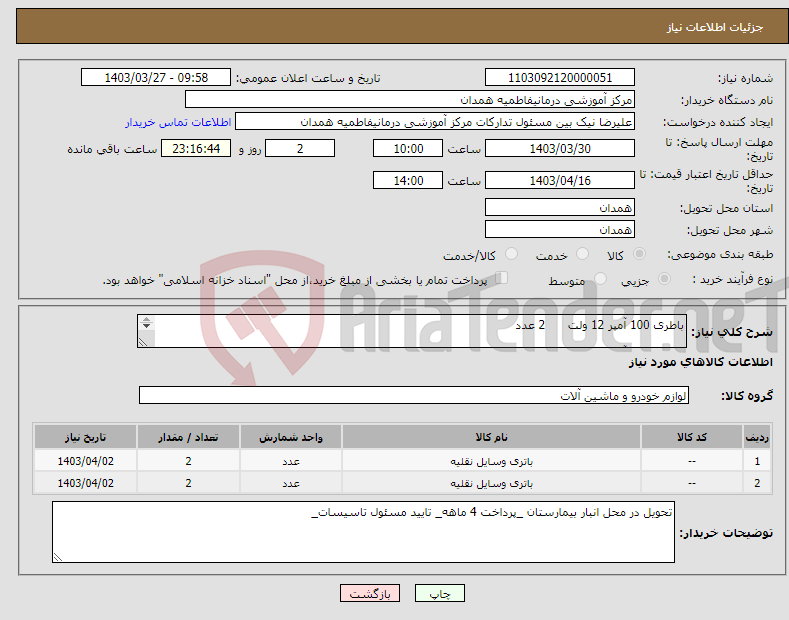Select the کالا radio button
Screen dimensions: 789x620
click(639, 254)
